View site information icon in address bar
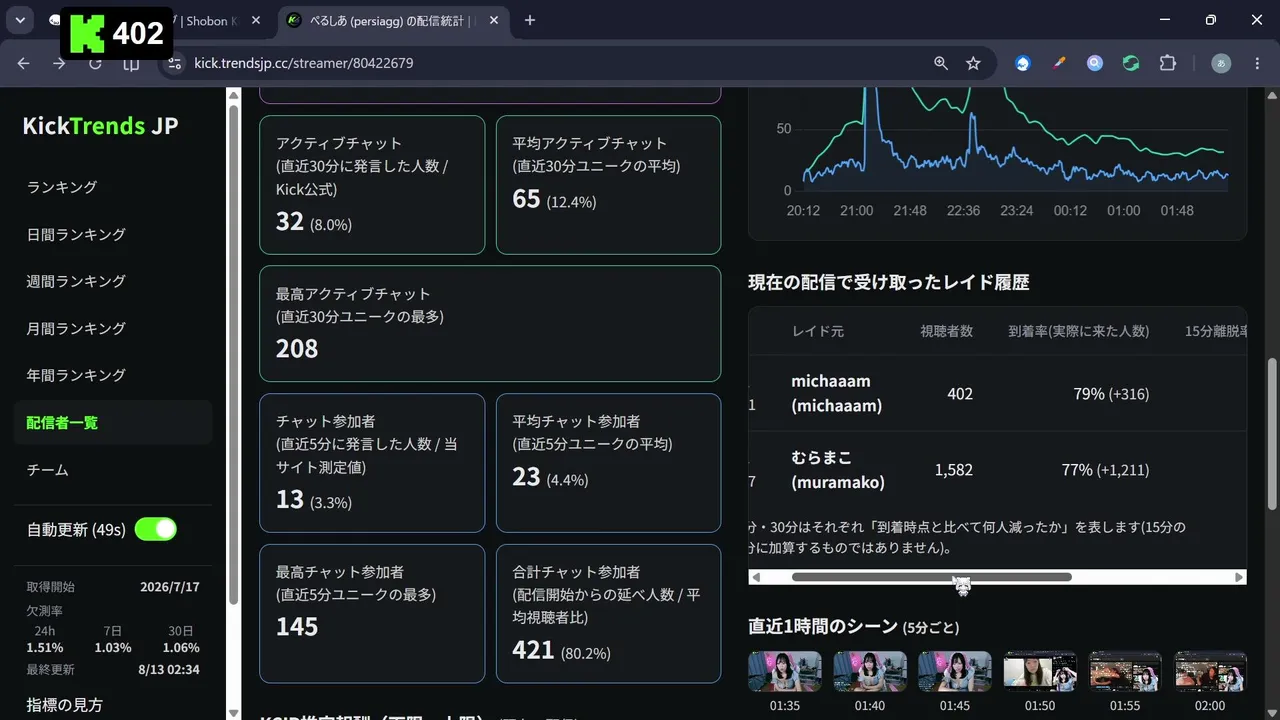This screenshot has width=1280, height=720. (x=174, y=63)
